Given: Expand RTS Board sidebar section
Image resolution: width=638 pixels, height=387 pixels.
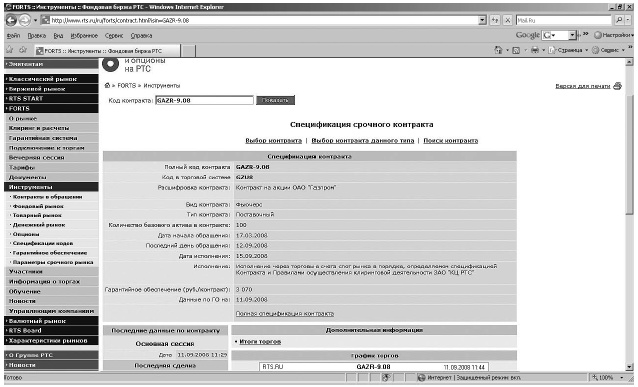Looking at the screenshot, I should point(51,331).
